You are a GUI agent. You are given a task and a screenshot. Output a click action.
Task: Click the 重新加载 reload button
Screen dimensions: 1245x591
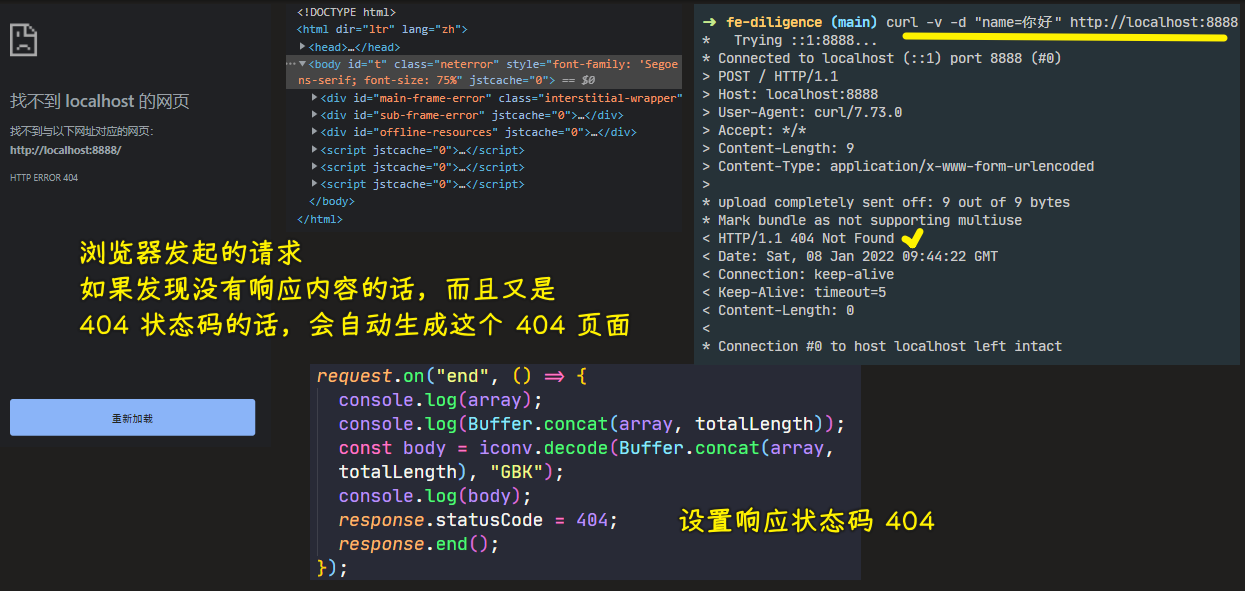pyautogui.click(x=132, y=418)
